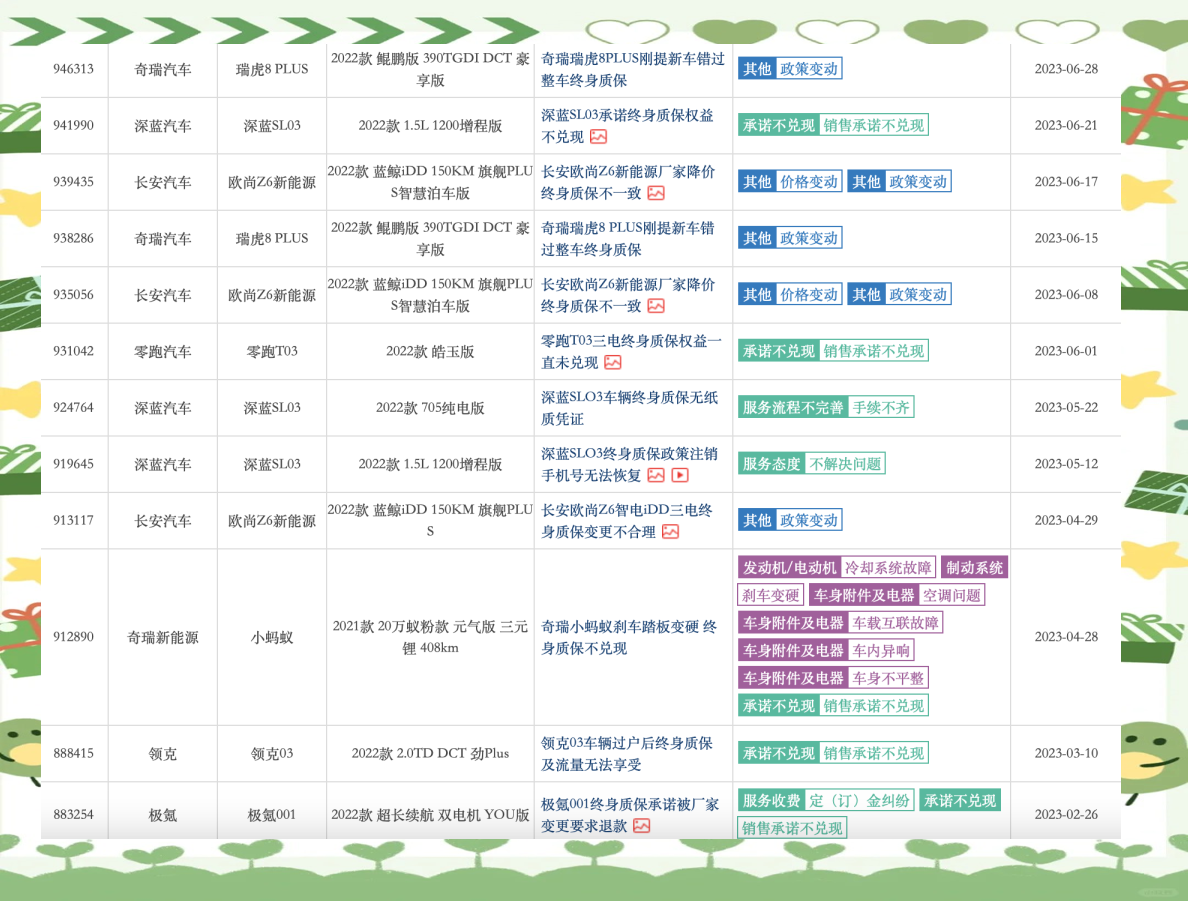Select complaint ID 912890
1188x901 pixels.
[73, 637]
